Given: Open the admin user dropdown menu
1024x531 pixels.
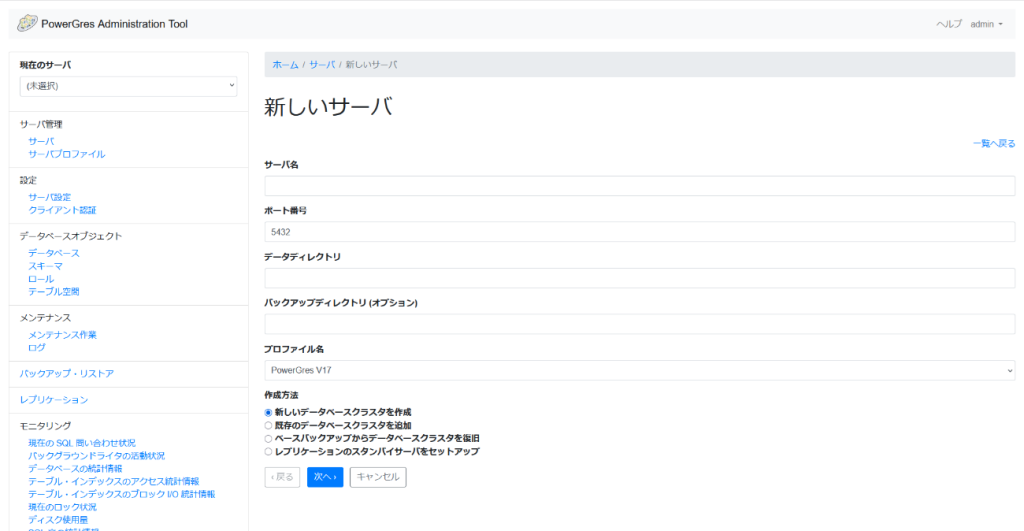Looking at the screenshot, I should [986, 24].
